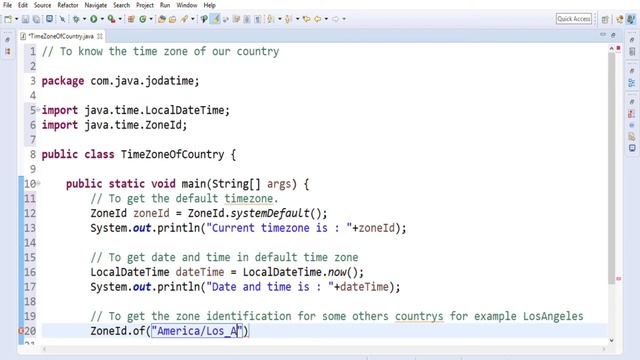Screen dimensions: 640x360
Task: Close the TimeZoneOfCountry.java tab
Action: click(100, 36)
